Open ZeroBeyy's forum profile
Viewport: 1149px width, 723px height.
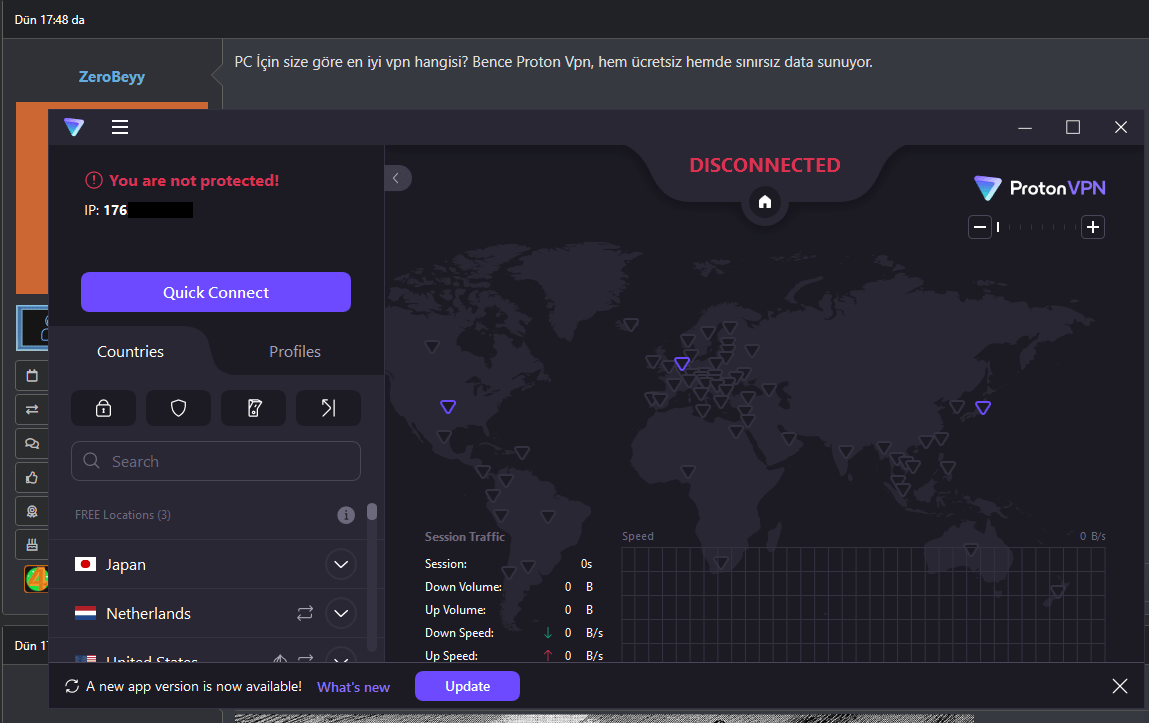(x=111, y=77)
